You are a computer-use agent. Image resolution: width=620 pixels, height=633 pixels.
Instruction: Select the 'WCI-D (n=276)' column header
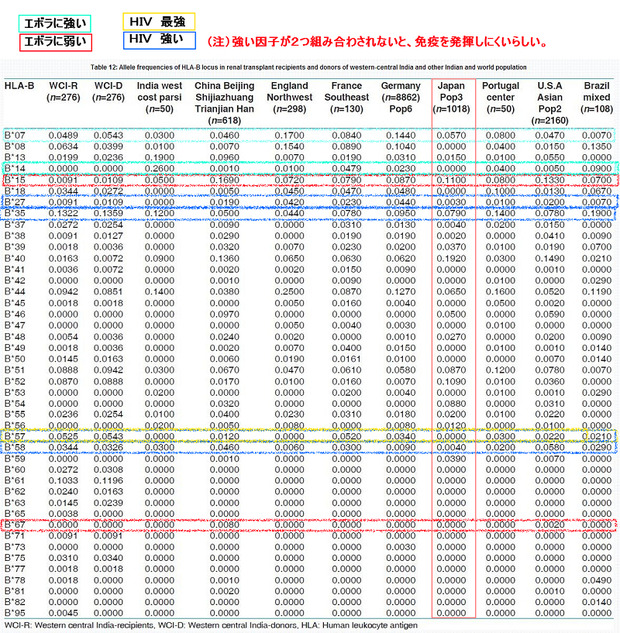[x=108, y=92]
